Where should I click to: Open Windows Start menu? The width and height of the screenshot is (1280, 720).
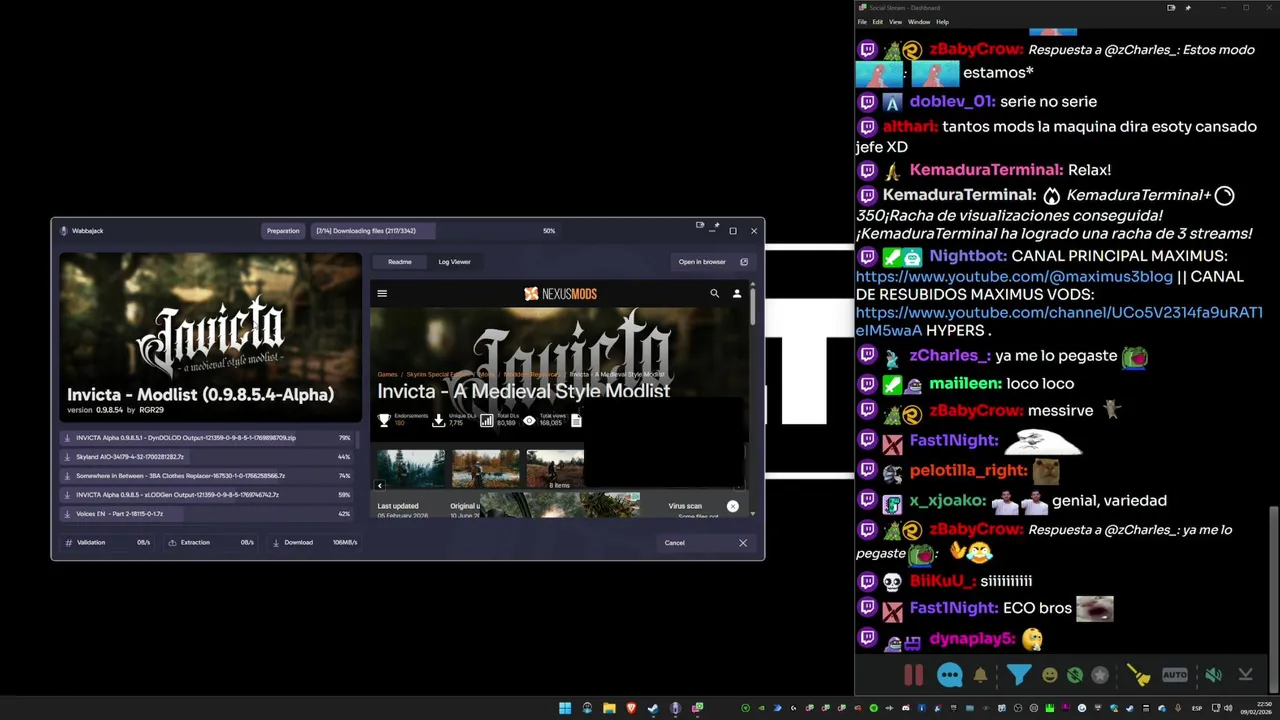[x=565, y=708]
